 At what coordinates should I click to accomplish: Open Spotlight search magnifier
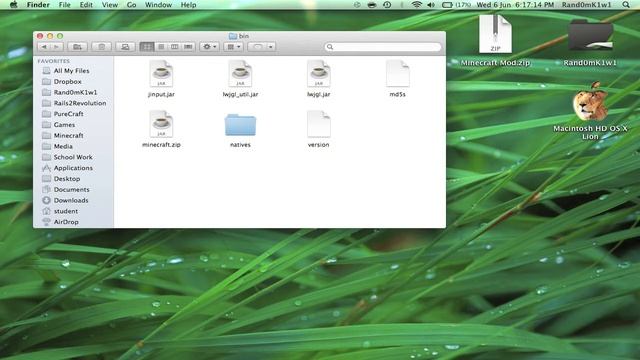(626, 5)
